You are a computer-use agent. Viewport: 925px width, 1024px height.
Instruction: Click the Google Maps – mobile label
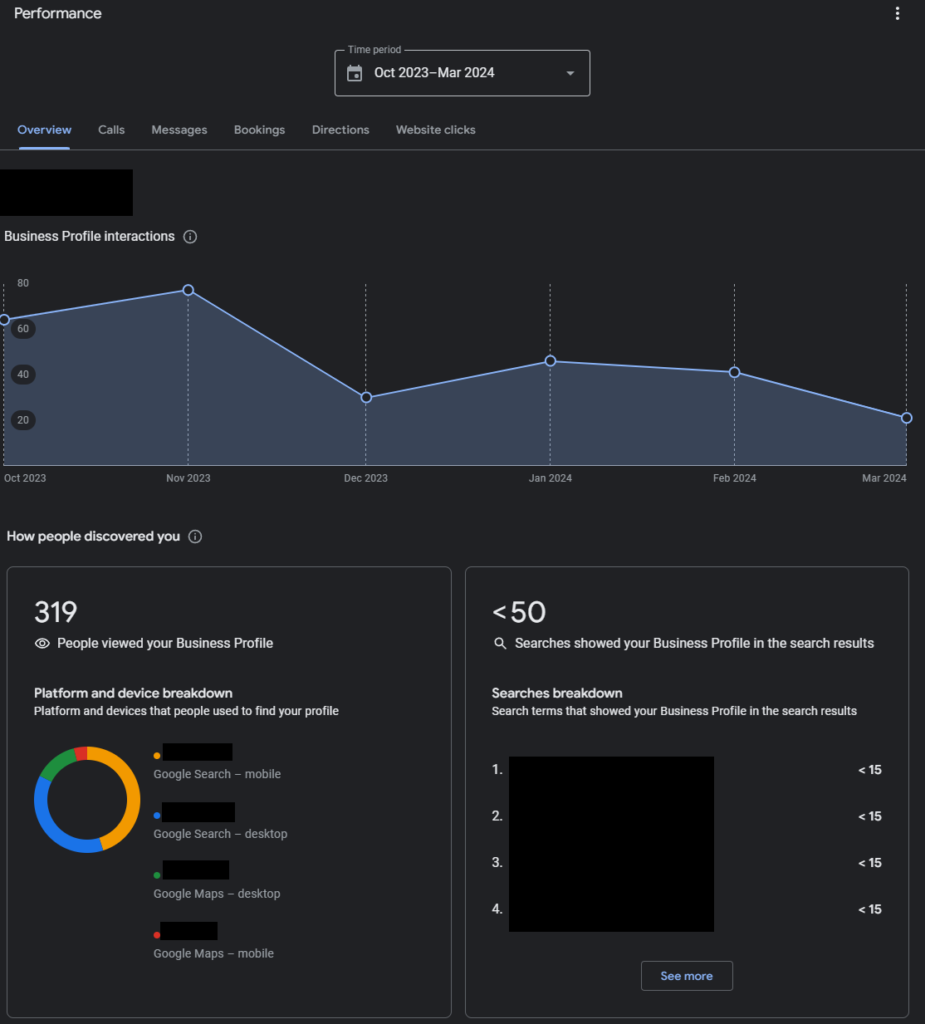(214, 953)
